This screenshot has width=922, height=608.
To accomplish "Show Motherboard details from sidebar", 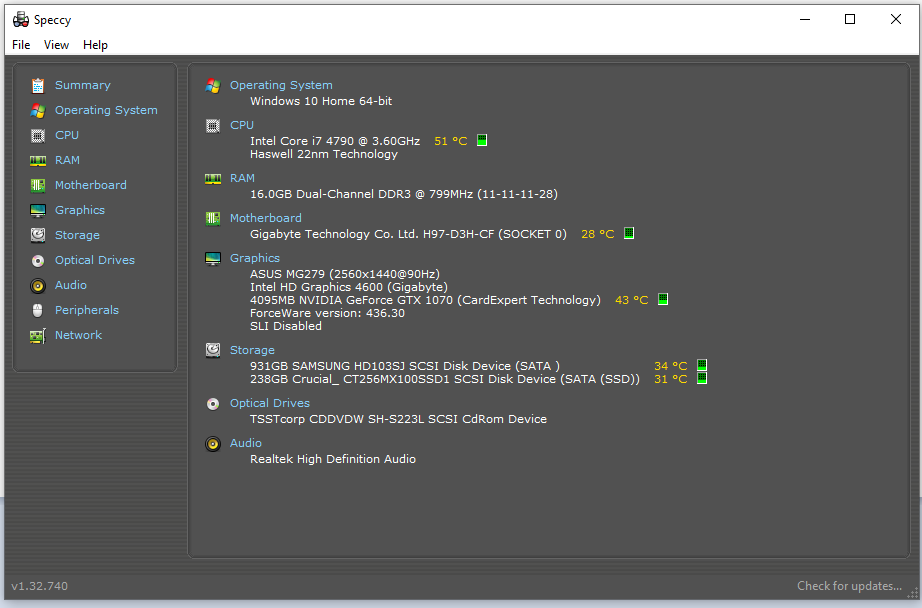I will (91, 185).
